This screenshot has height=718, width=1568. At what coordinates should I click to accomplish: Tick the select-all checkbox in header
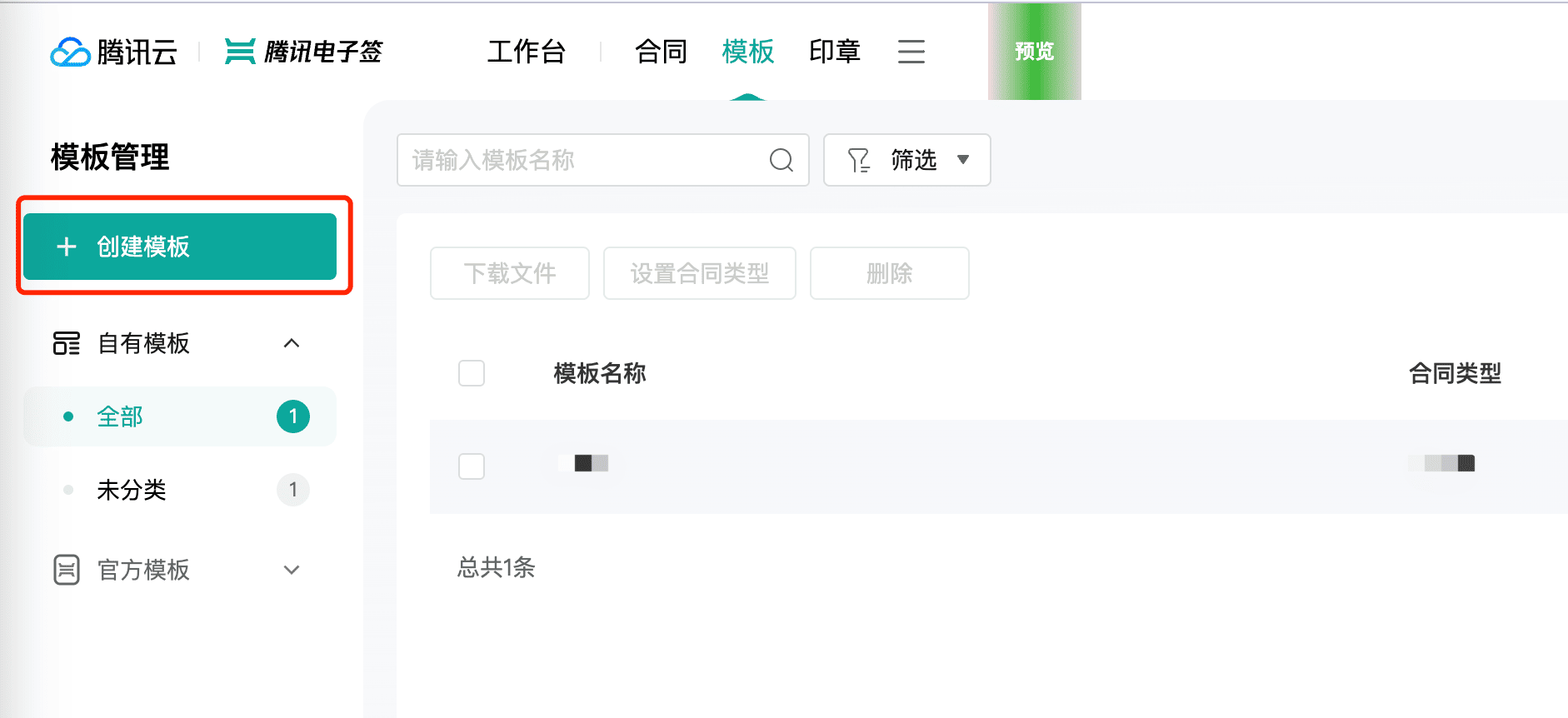click(x=472, y=373)
